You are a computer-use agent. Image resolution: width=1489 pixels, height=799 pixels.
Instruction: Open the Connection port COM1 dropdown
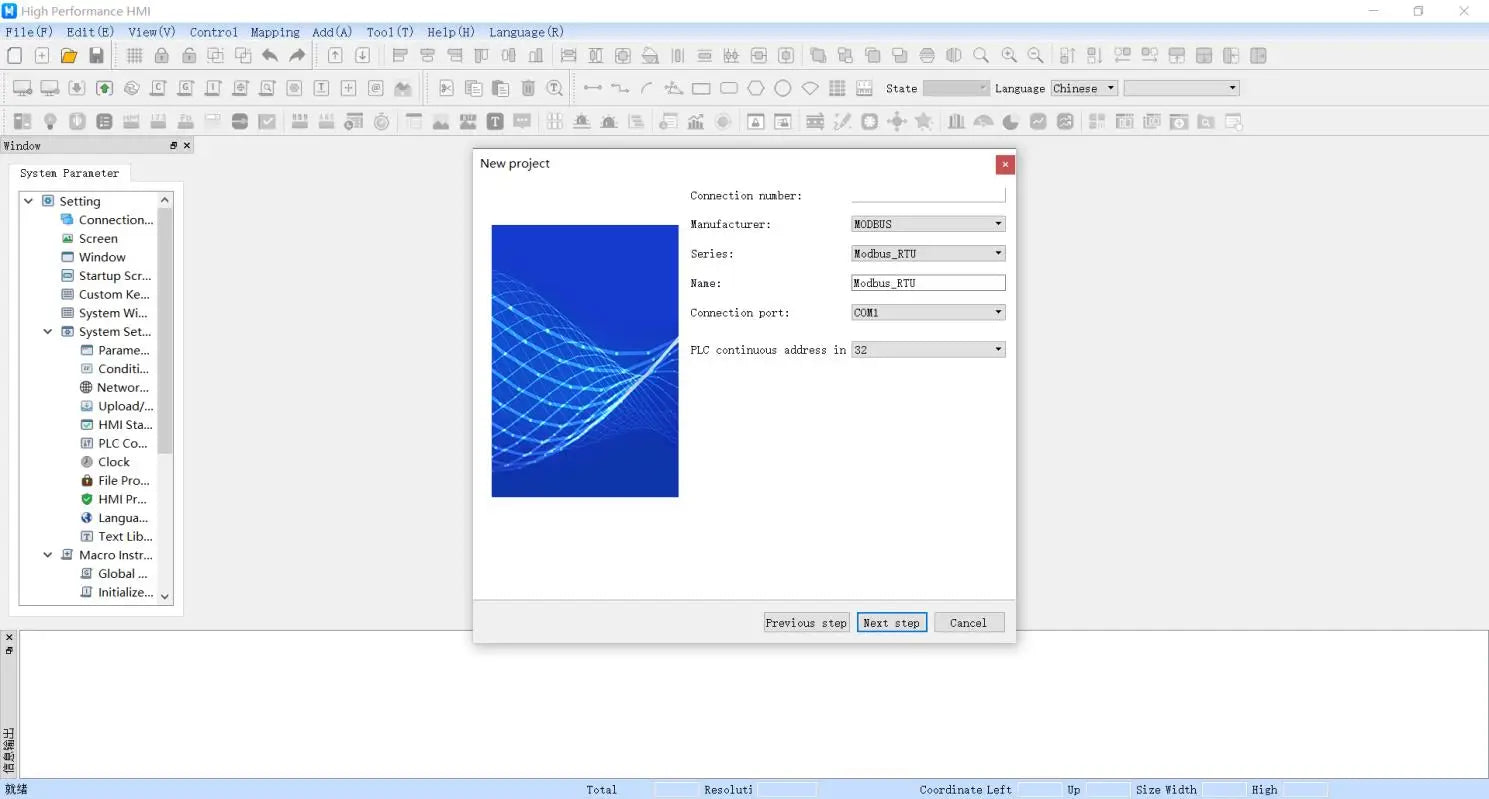click(x=928, y=313)
